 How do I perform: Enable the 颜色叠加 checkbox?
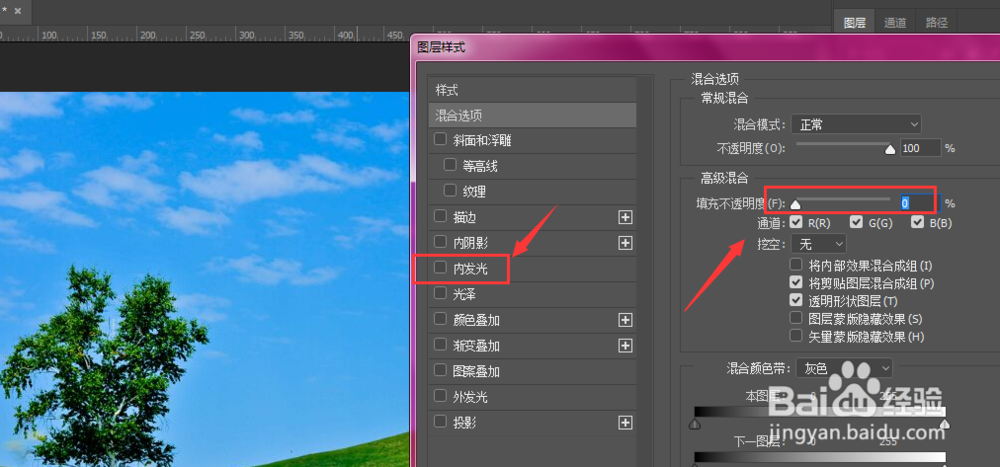tap(440, 319)
